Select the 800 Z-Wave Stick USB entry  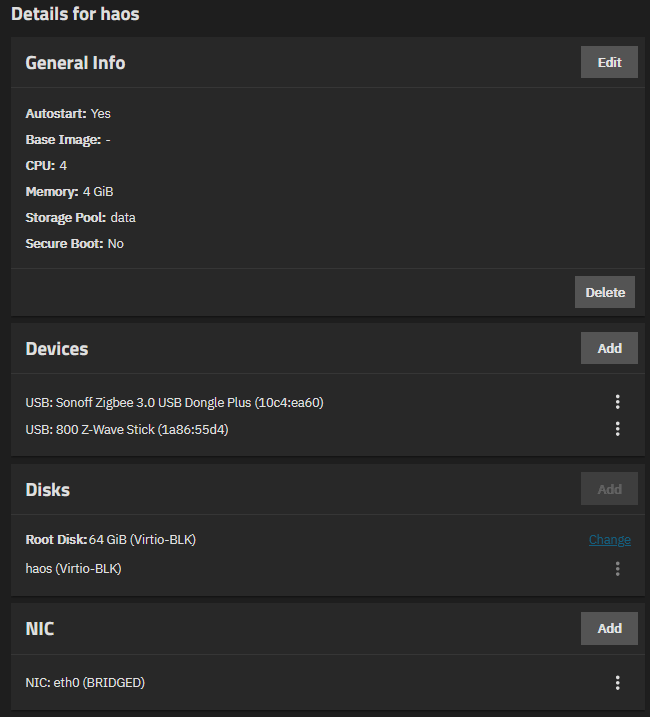[127, 429]
